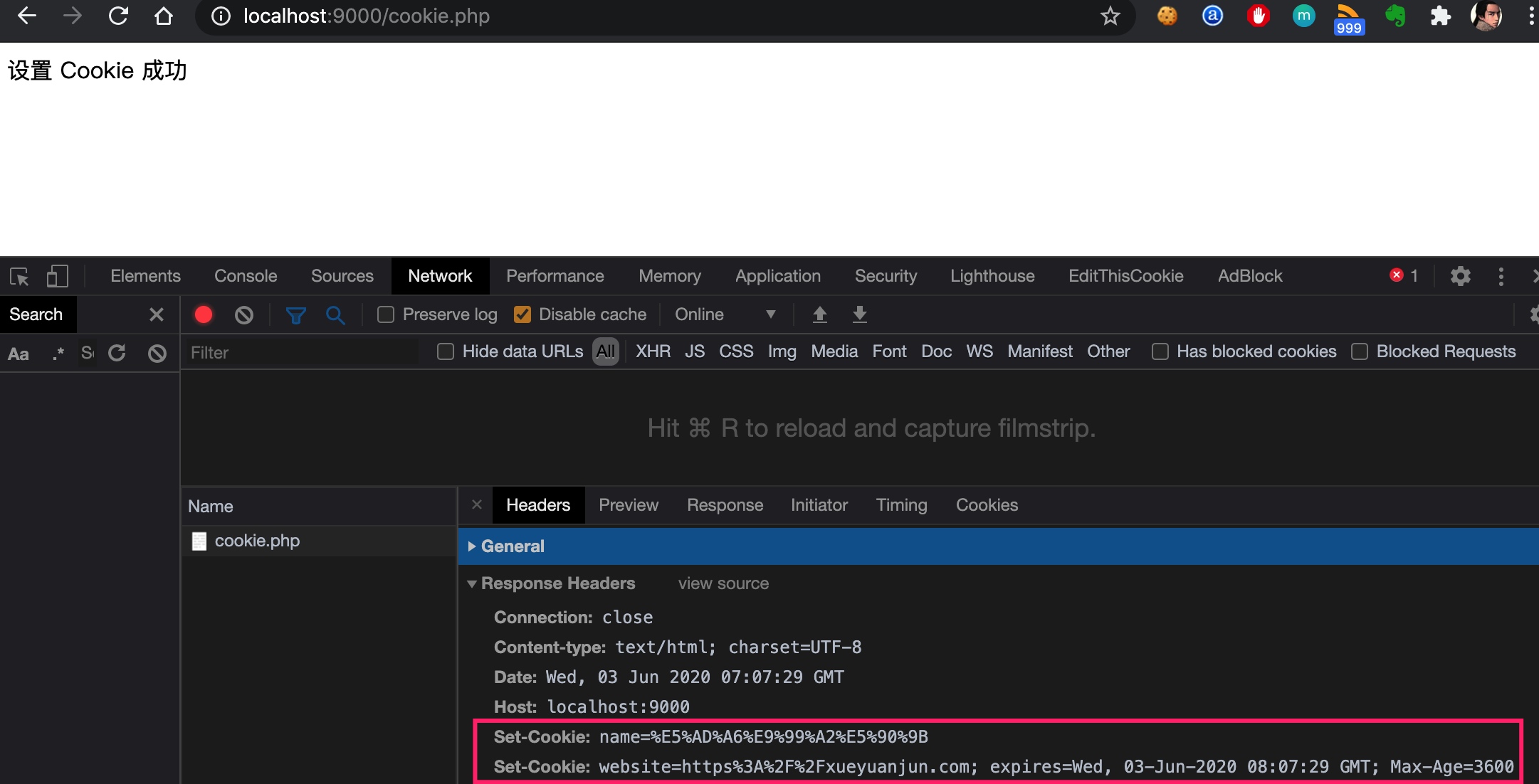
Task: Stop recording network log with red button
Action: pyautogui.click(x=204, y=314)
